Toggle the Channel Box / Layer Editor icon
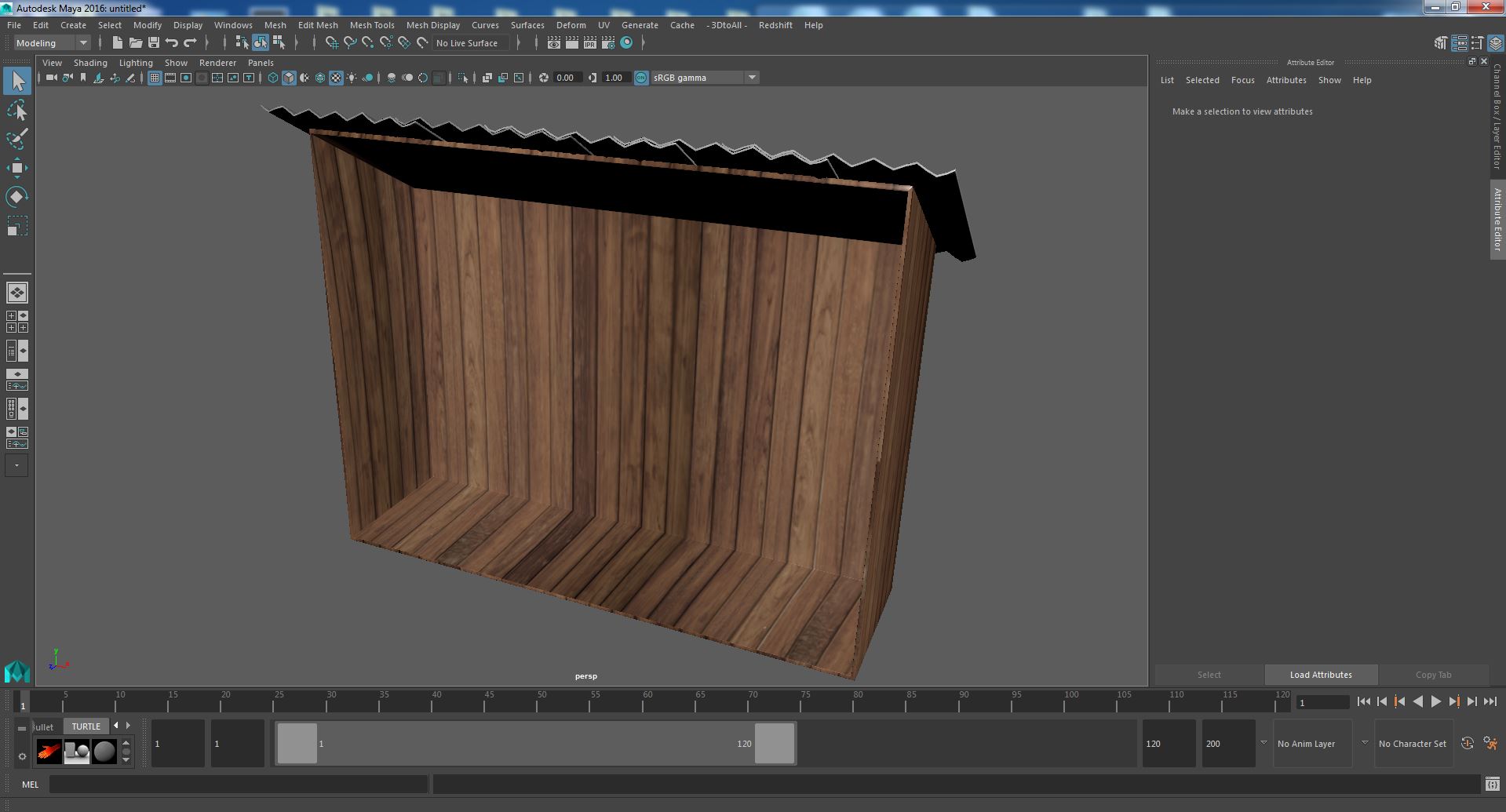 click(x=1496, y=43)
